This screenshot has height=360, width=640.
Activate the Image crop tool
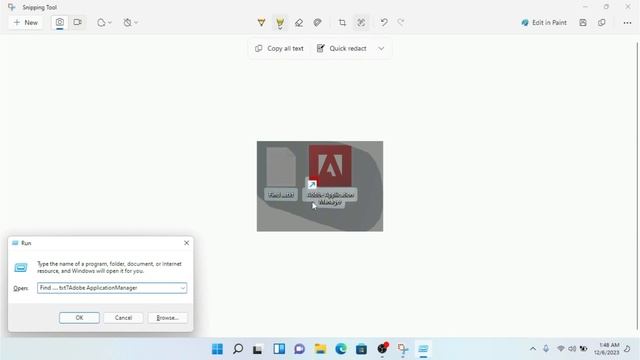click(x=342, y=22)
